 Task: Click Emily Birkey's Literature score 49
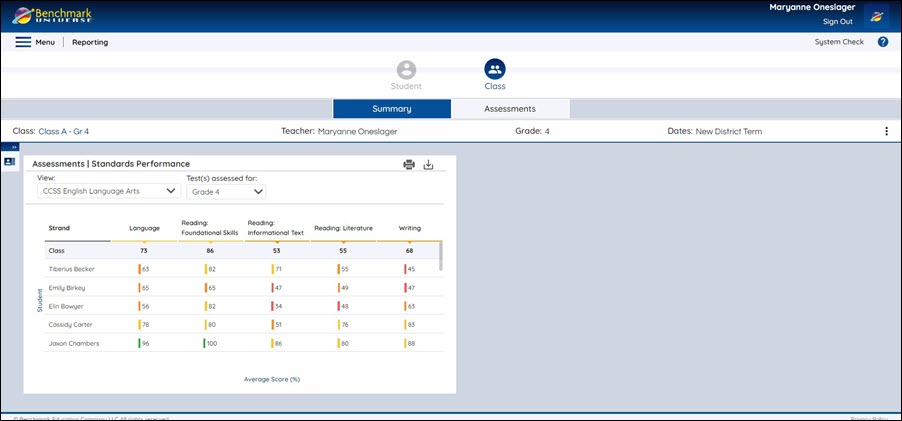coord(343,288)
